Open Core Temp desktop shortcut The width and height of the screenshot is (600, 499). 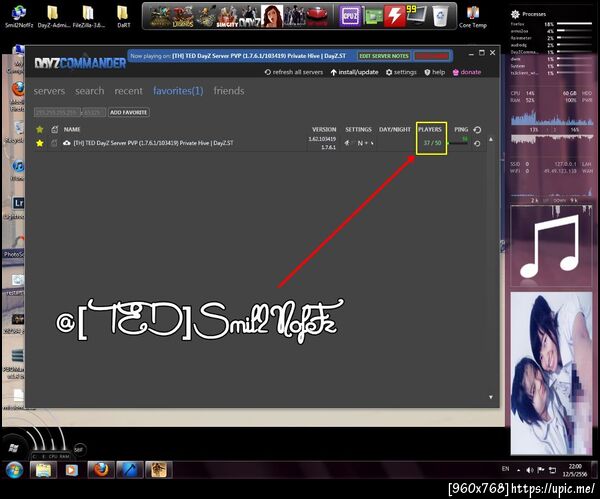coord(473,16)
